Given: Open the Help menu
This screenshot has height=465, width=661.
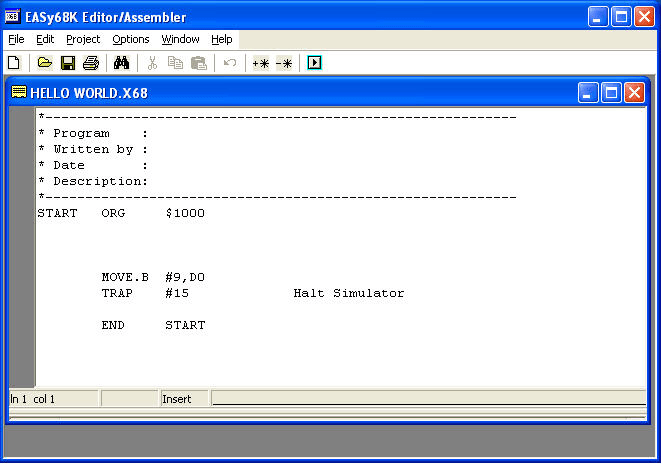Looking at the screenshot, I should pyautogui.click(x=222, y=39).
